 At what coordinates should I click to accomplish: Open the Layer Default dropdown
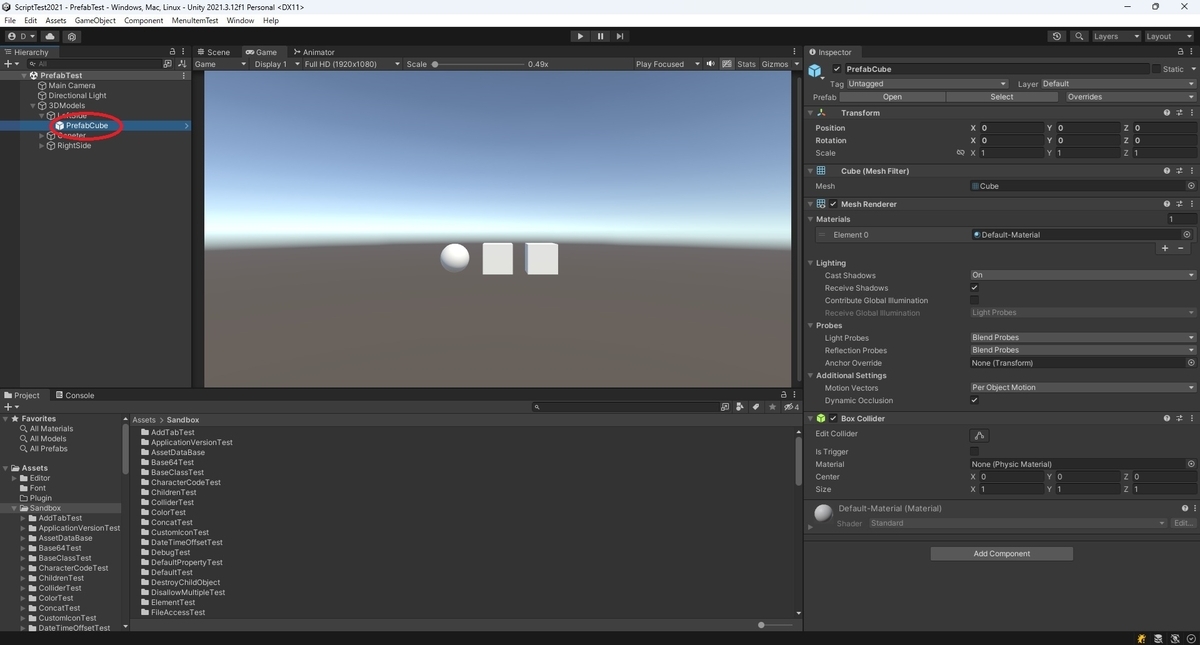click(1118, 84)
